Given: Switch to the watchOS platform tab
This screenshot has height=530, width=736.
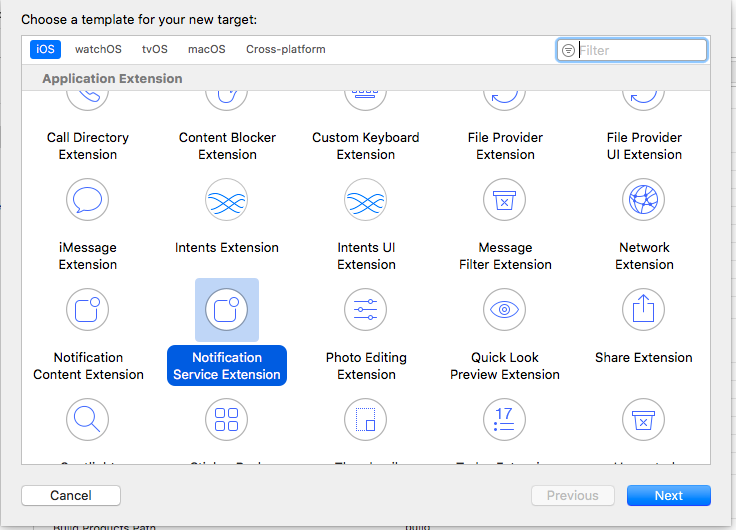Looking at the screenshot, I should (98, 49).
